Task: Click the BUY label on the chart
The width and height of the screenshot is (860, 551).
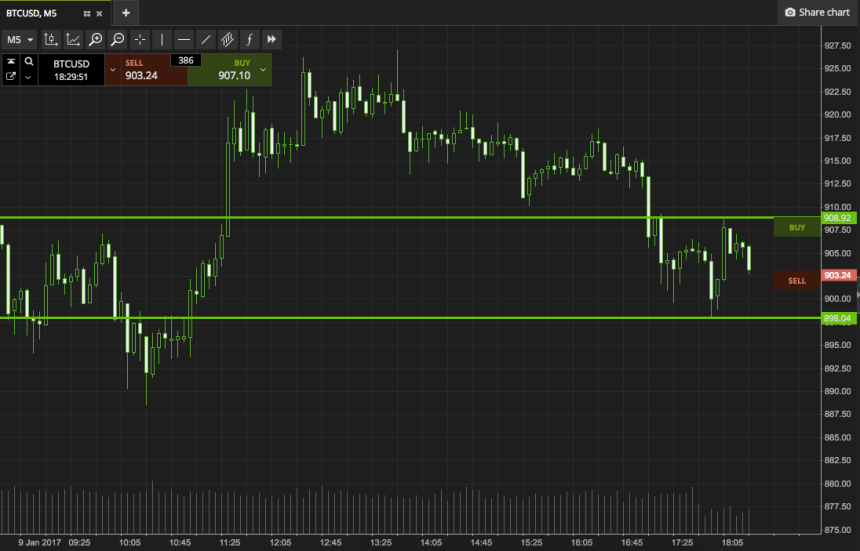Action: pyautogui.click(x=797, y=228)
